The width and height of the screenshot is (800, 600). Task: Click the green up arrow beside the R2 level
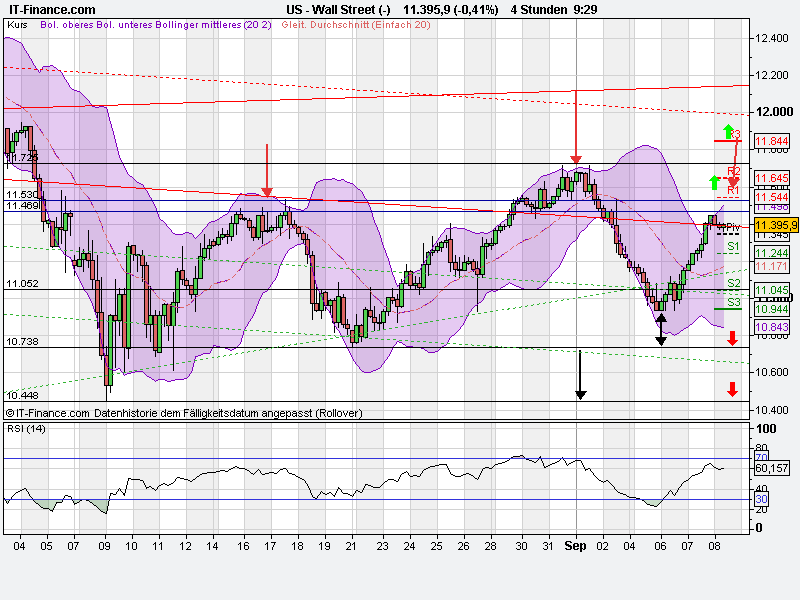coord(712,181)
